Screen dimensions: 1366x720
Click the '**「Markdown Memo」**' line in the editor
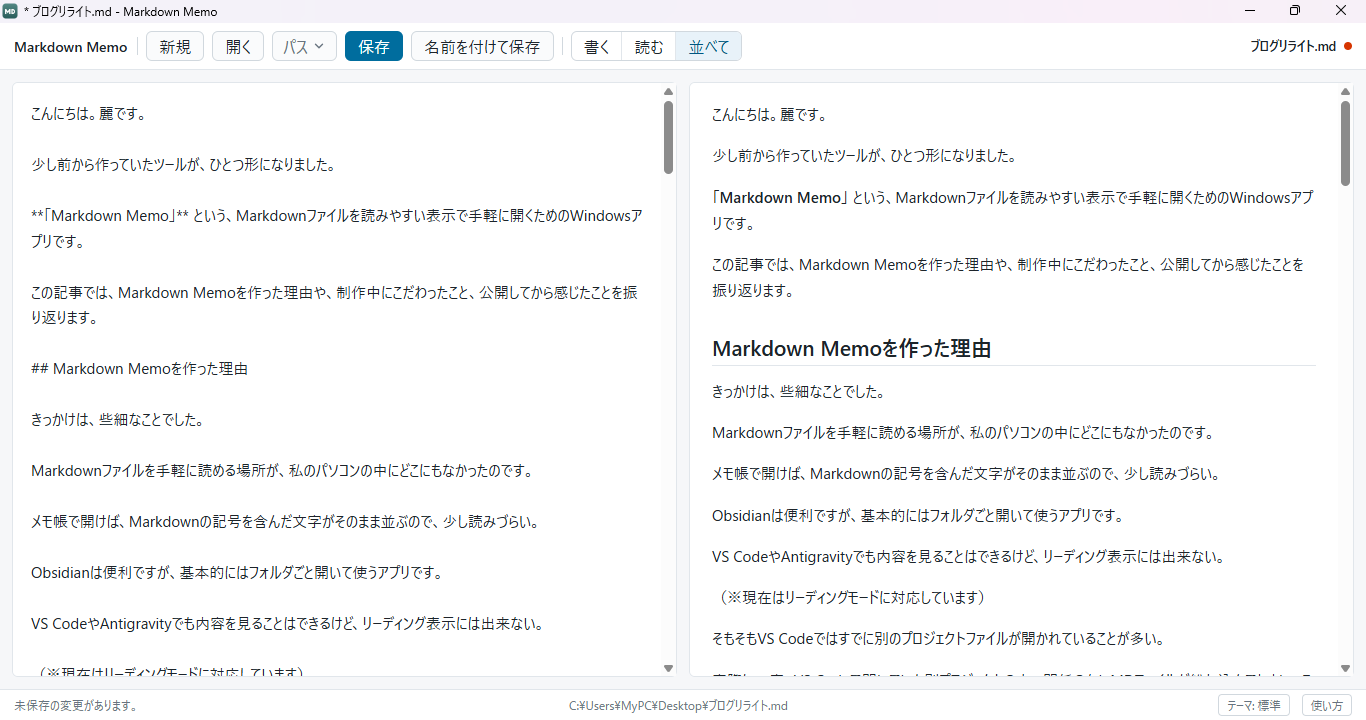pyautogui.click(x=337, y=228)
